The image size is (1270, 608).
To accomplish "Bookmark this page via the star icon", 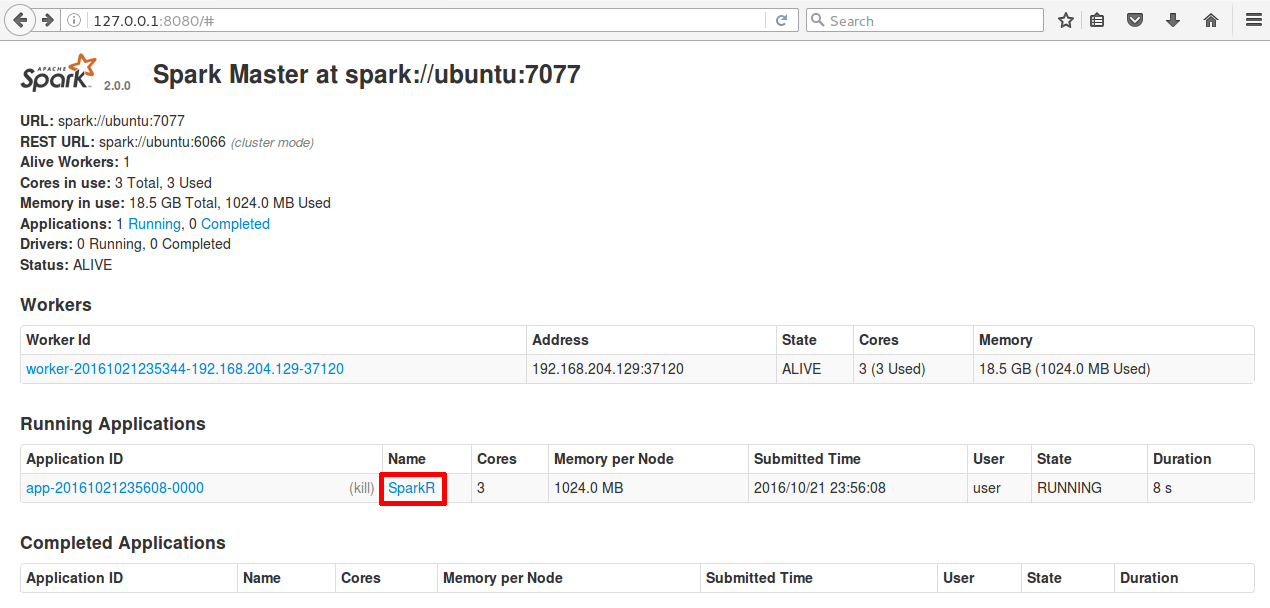I will tap(1065, 19).
